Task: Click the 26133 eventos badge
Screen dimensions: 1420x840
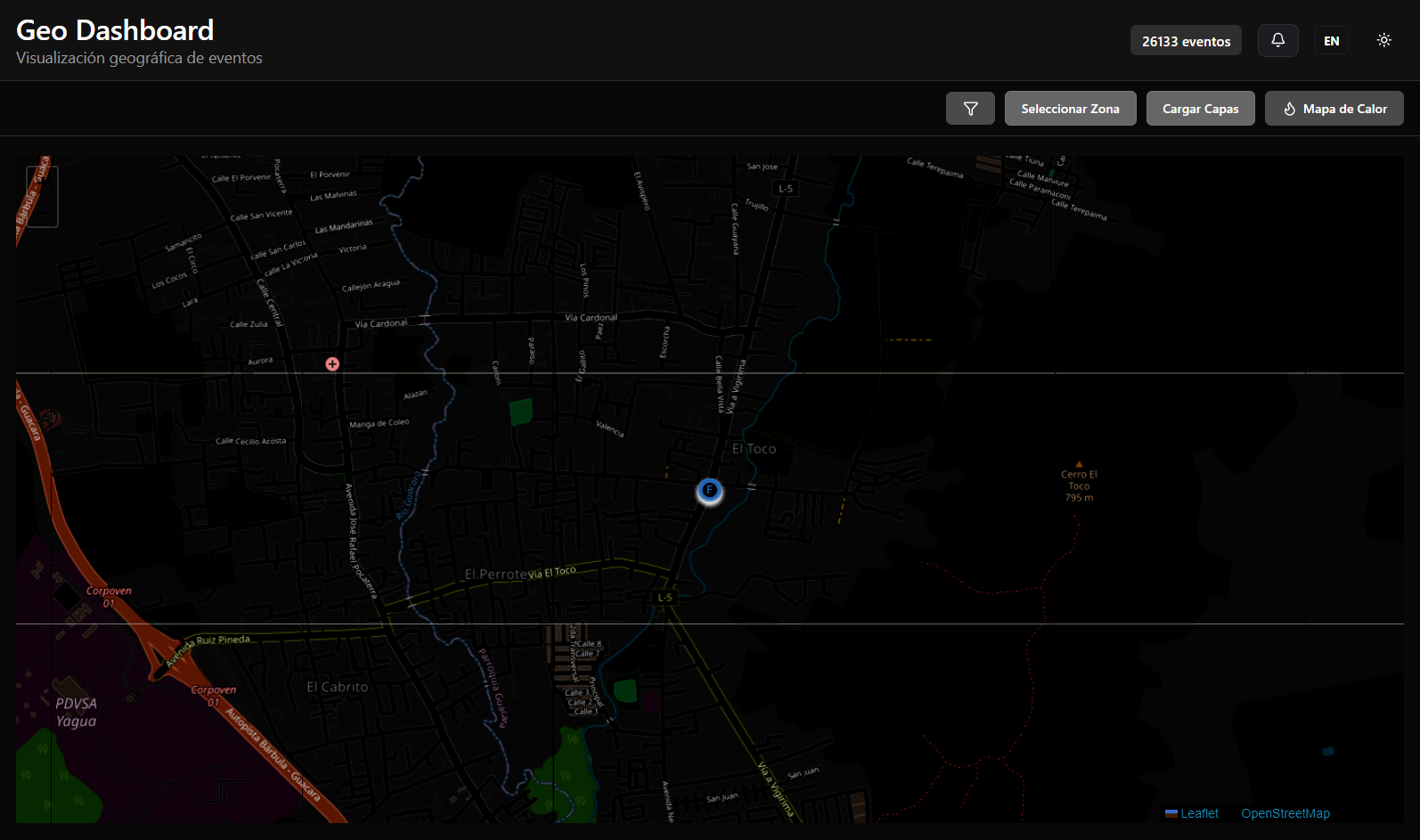Action: (x=1186, y=41)
